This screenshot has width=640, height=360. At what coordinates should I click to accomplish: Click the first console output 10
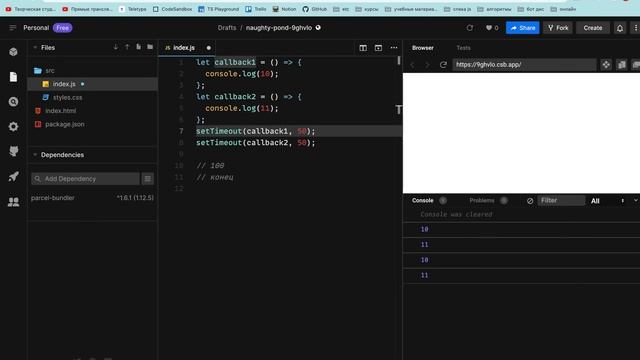click(x=424, y=229)
